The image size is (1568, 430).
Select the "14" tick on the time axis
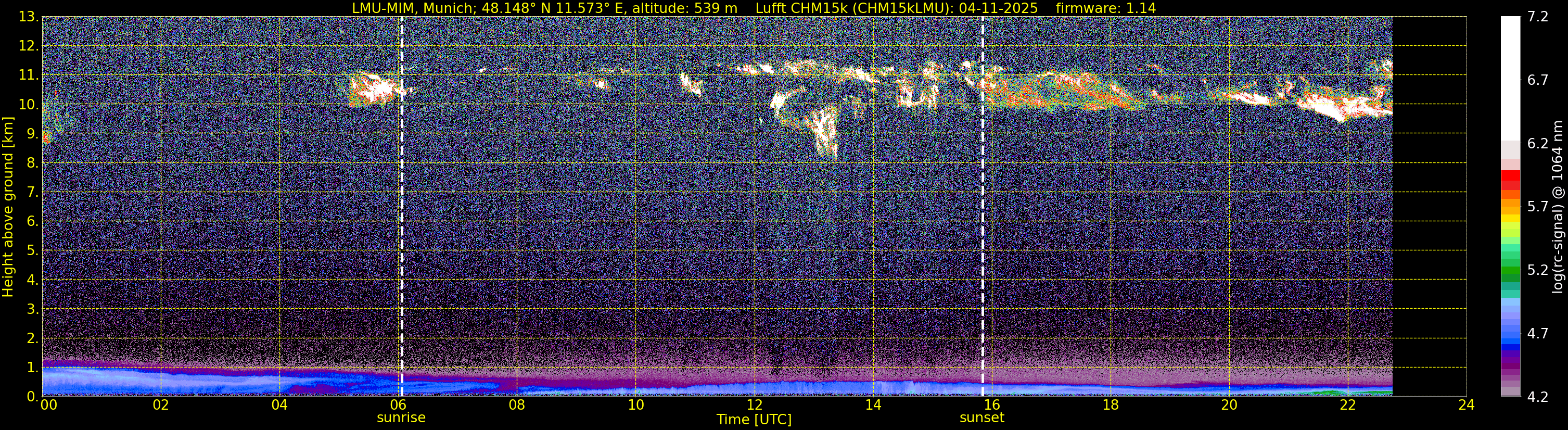point(873,405)
